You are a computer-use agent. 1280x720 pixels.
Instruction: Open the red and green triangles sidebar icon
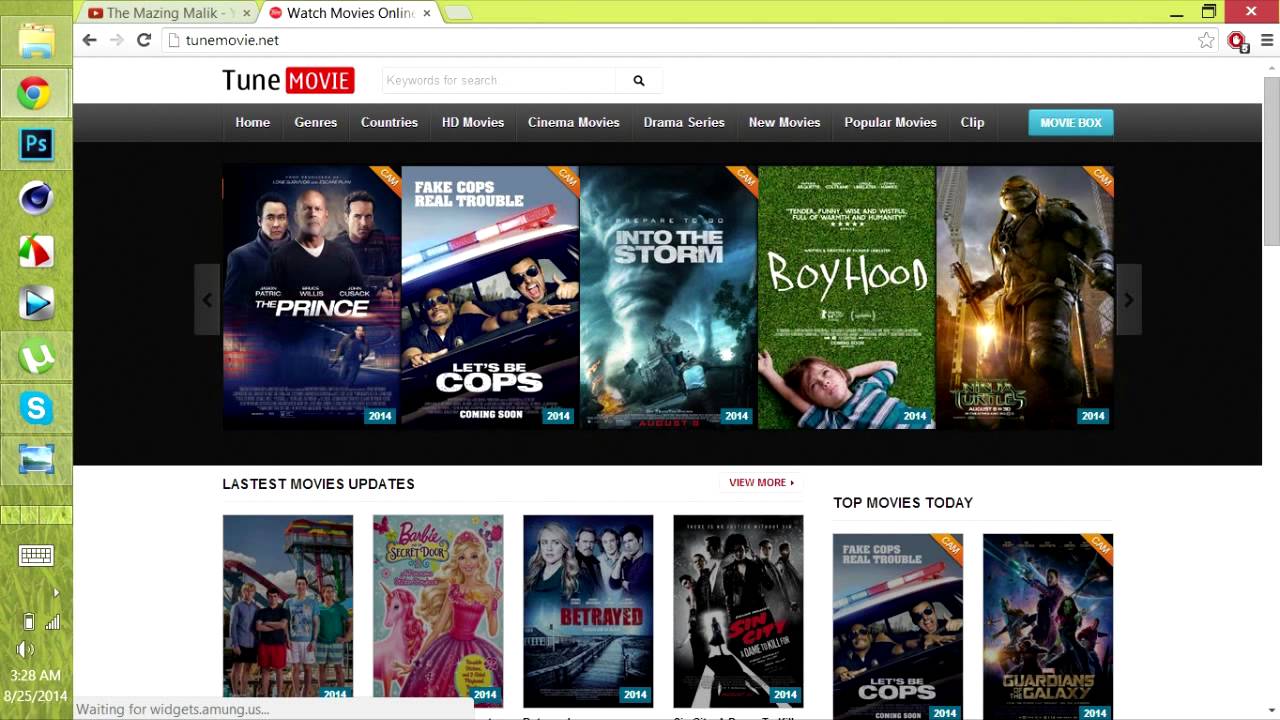coord(36,251)
